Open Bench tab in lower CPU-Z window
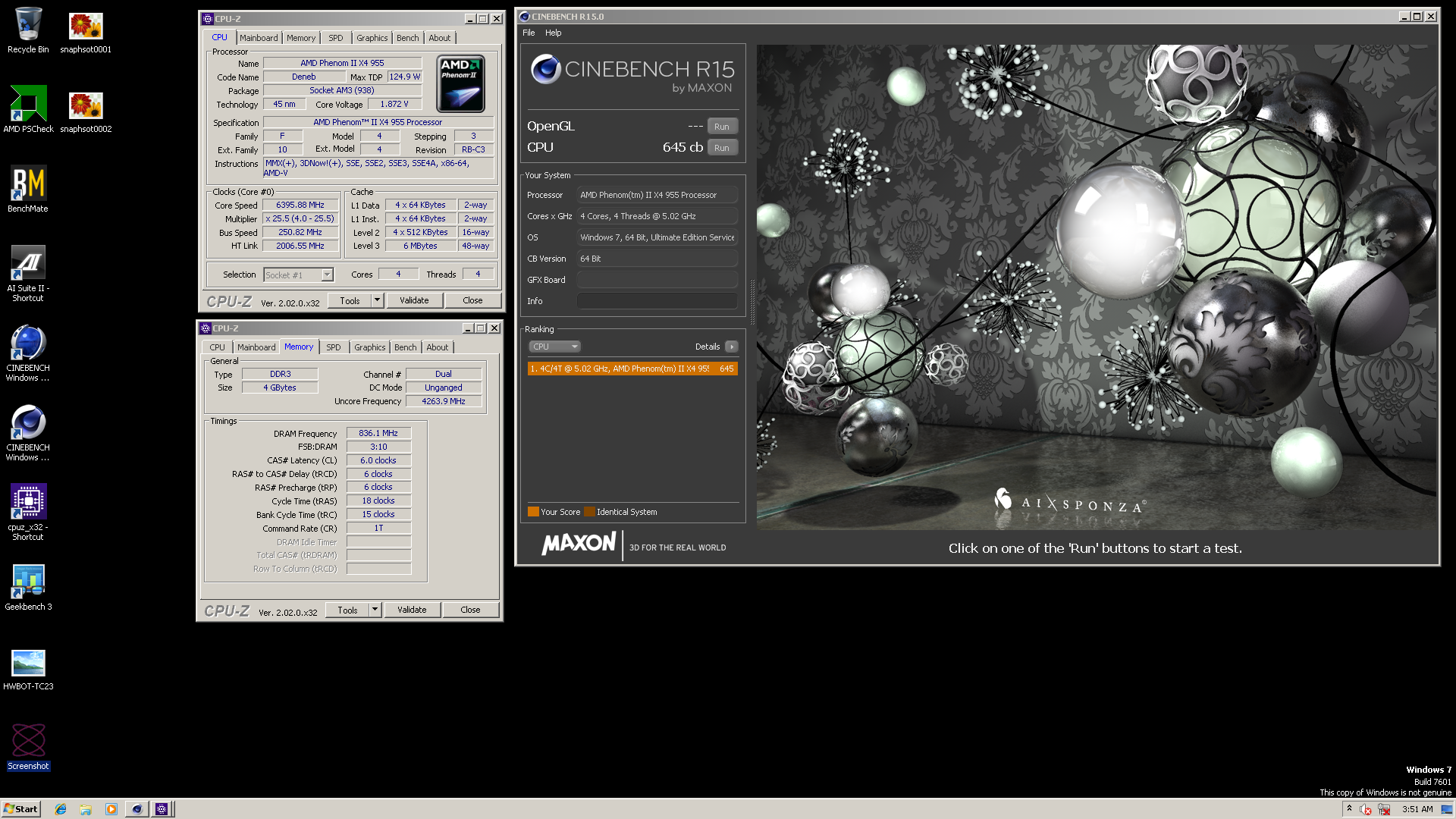Image resolution: width=1456 pixels, height=819 pixels. pyautogui.click(x=406, y=347)
